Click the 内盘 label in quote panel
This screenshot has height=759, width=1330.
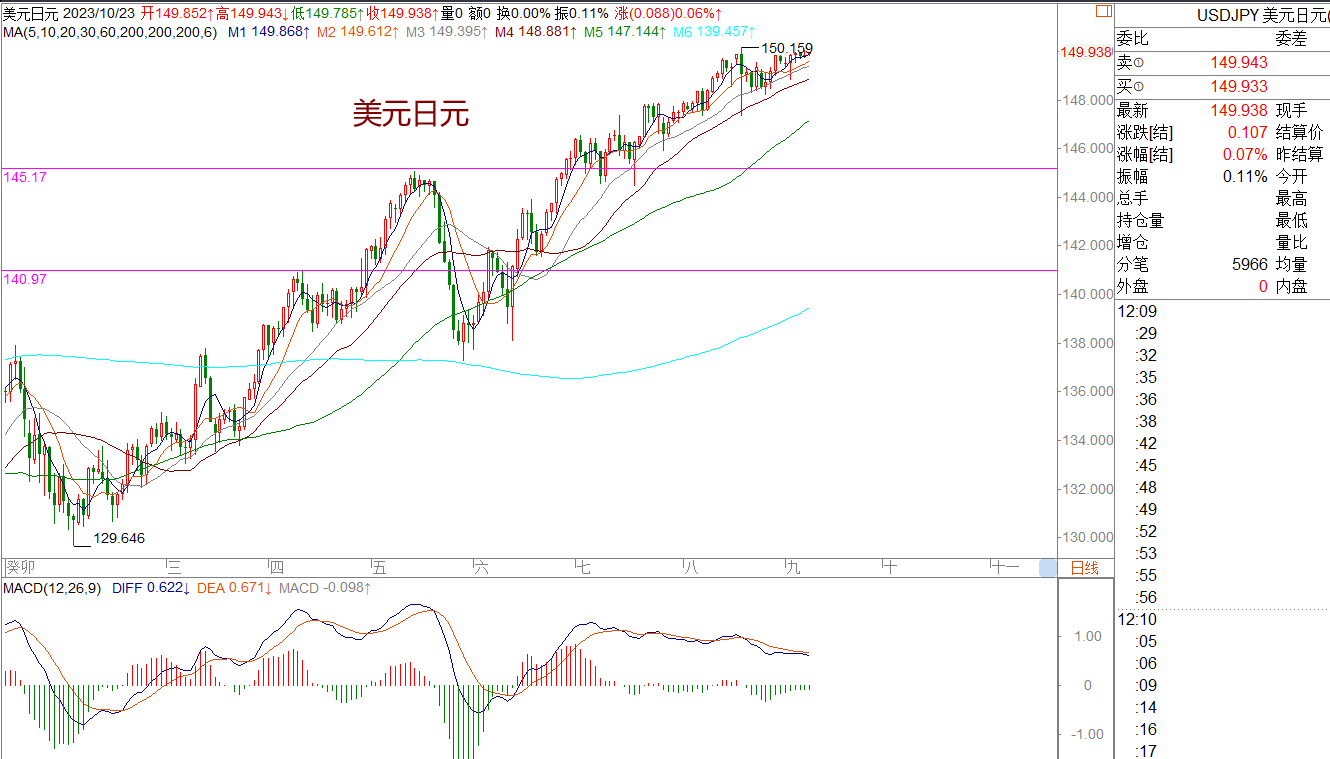click(1291, 286)
